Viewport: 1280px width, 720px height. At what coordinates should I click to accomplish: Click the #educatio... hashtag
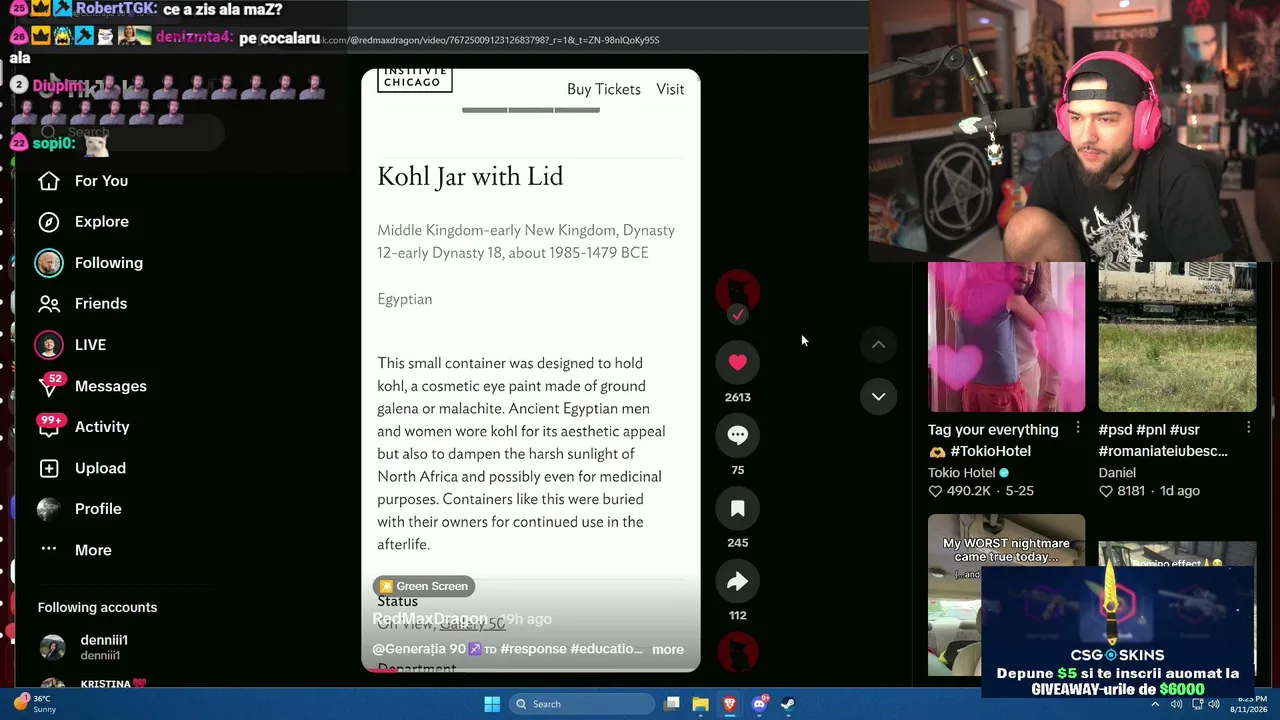[x=606, y=649]
